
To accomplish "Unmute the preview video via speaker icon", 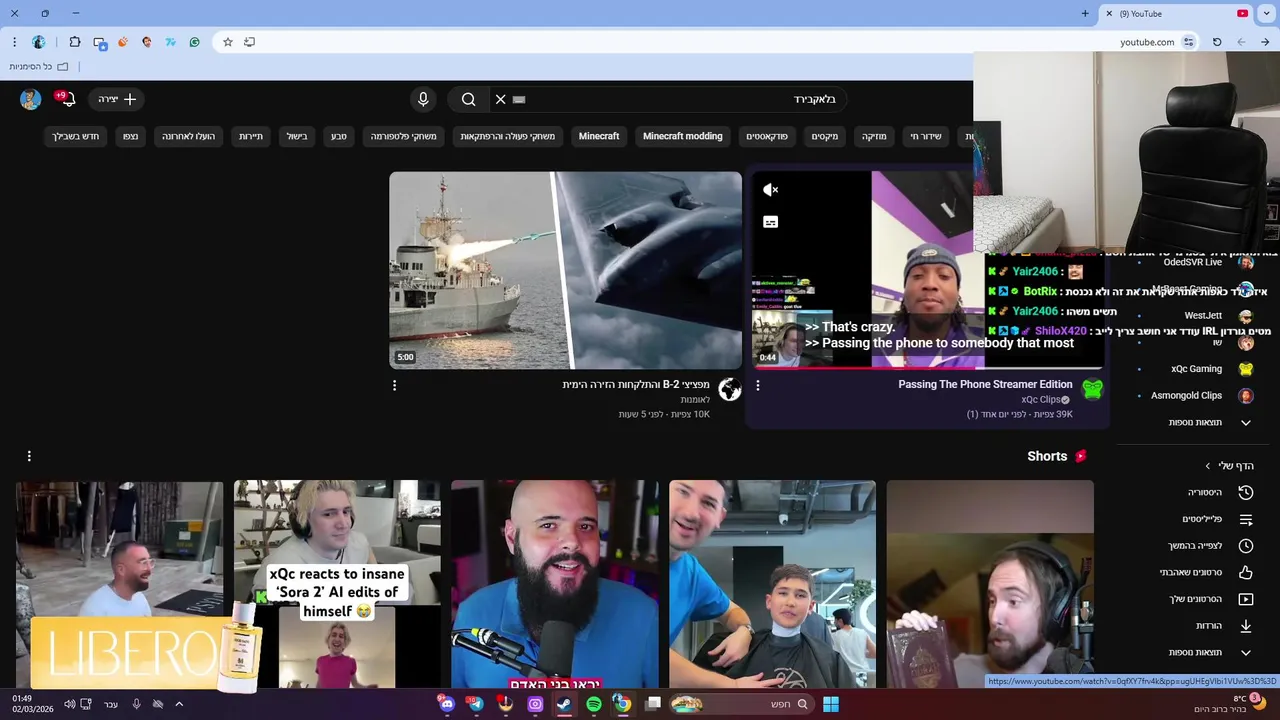I will pos(770,190).
